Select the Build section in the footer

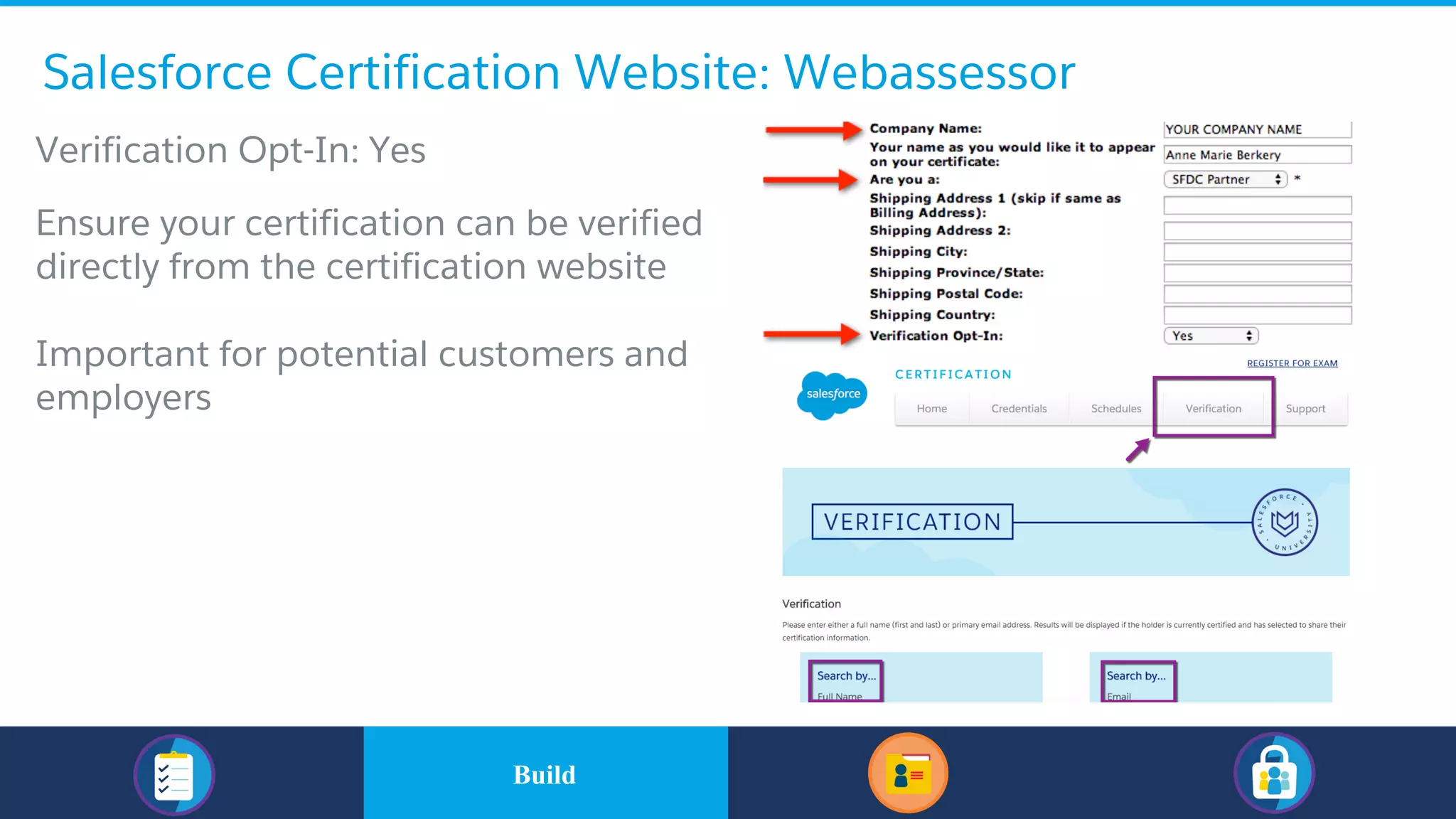pyautogui.click(x=545, y=773)
